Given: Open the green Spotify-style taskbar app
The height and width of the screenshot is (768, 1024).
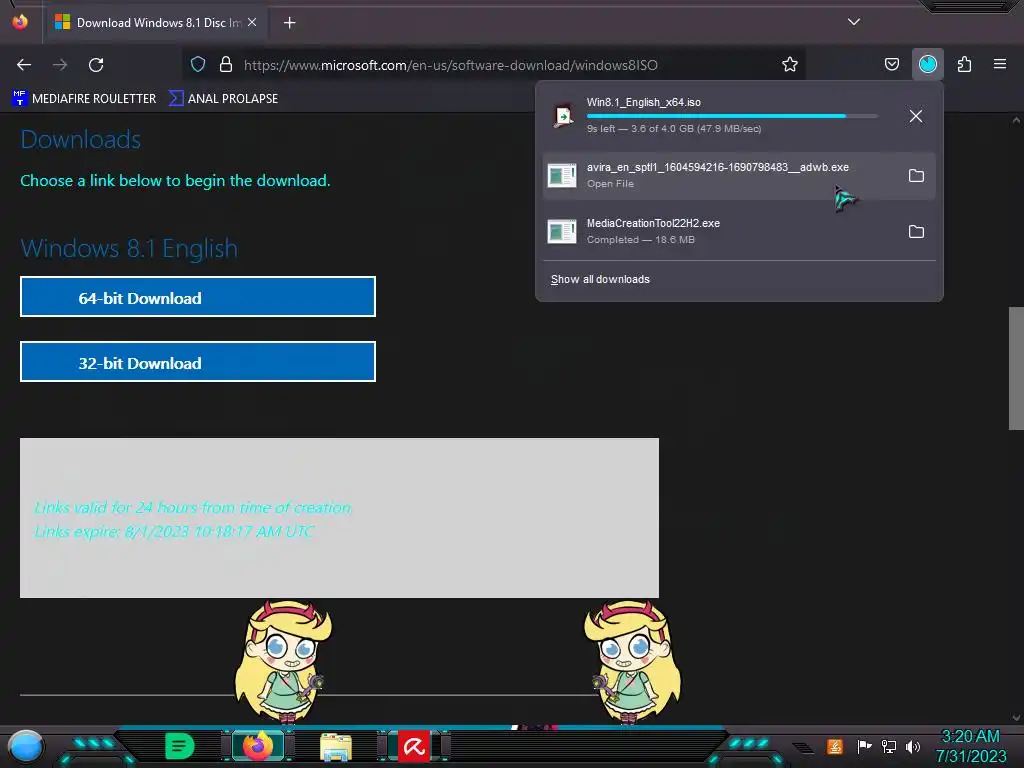Looking at the screenshot, I should tap(180, 746).
